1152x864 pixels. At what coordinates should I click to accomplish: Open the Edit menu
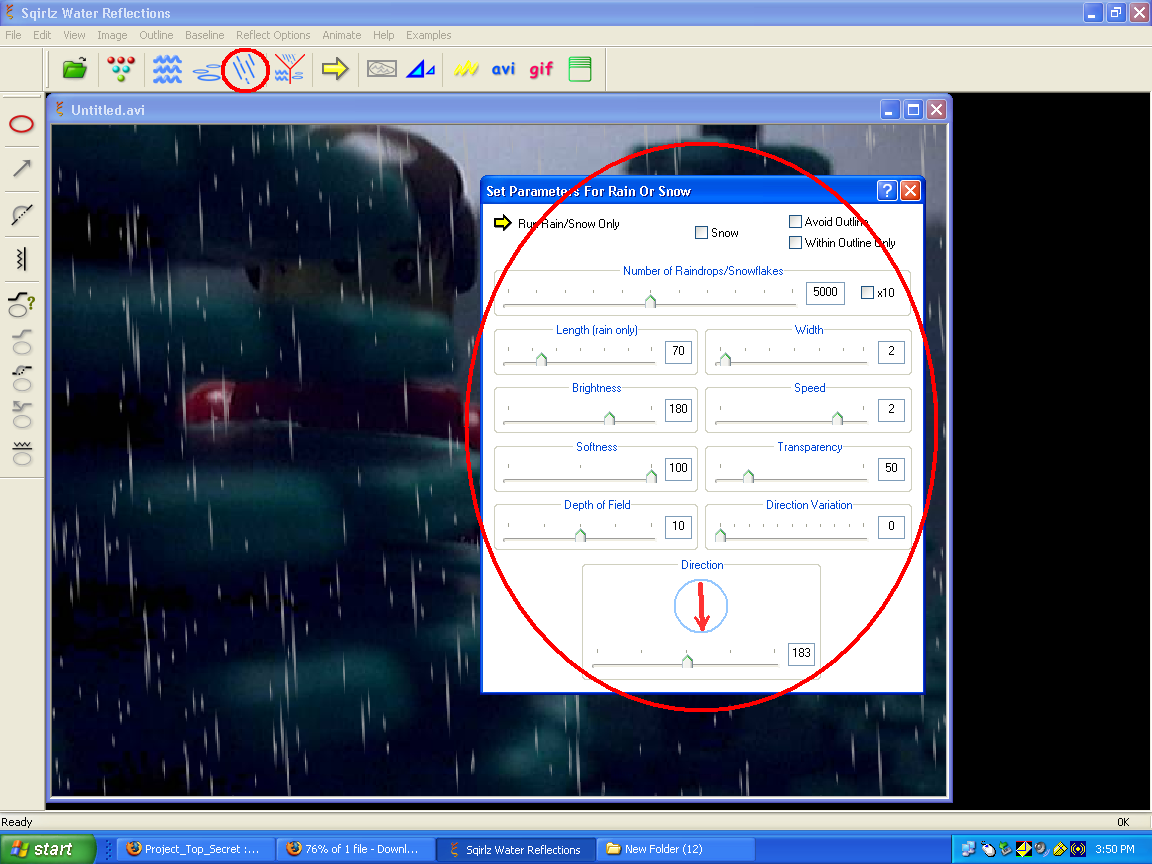tap(42, 35)
